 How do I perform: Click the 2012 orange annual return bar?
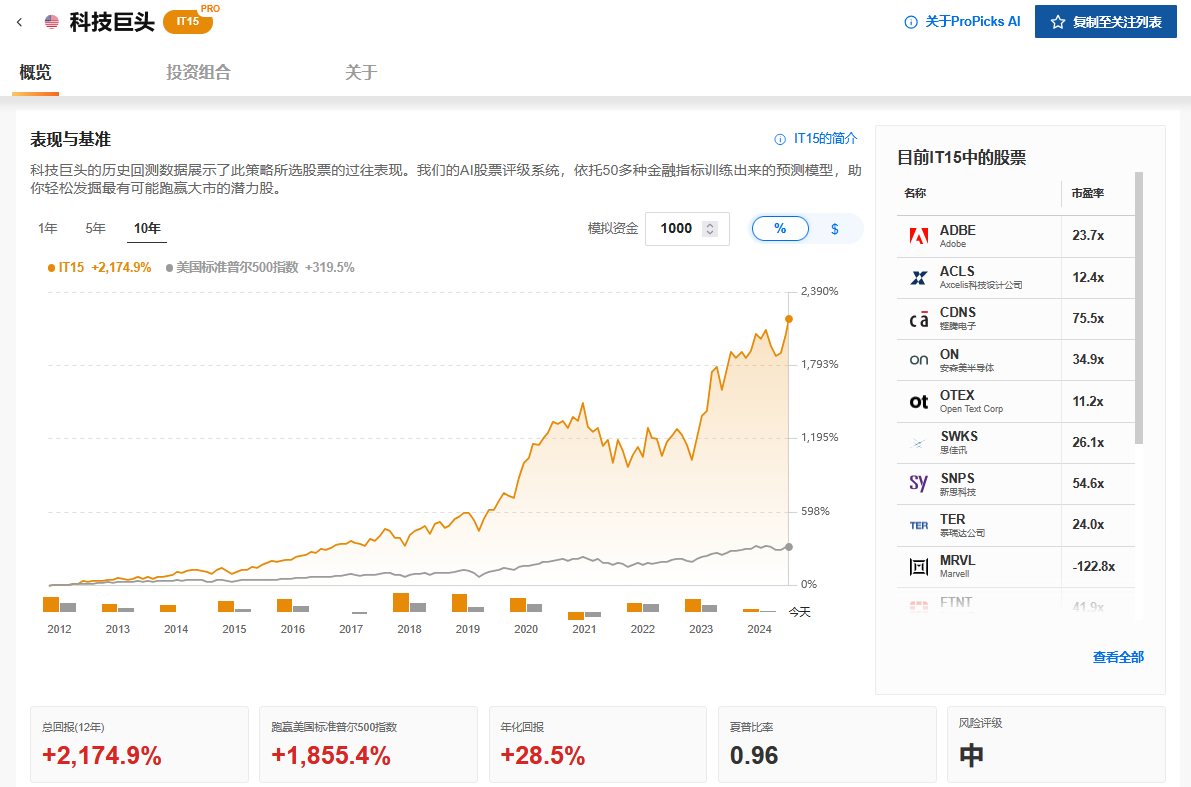pos(51,605)
